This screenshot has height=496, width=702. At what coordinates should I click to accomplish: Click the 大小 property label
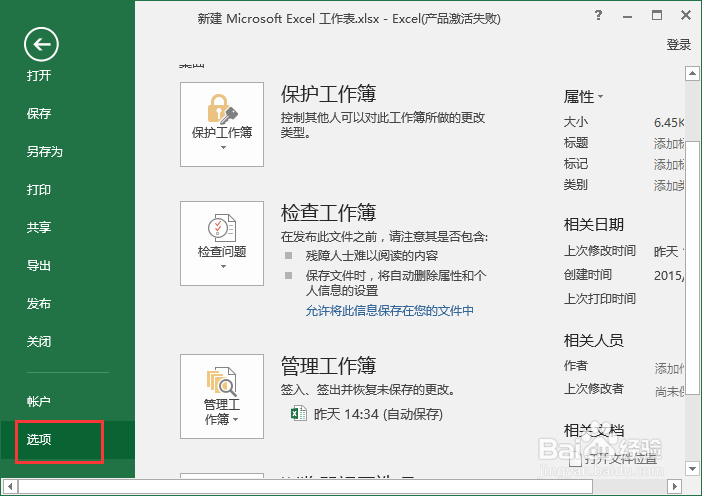pyautogui.click(x=576, y=122)
